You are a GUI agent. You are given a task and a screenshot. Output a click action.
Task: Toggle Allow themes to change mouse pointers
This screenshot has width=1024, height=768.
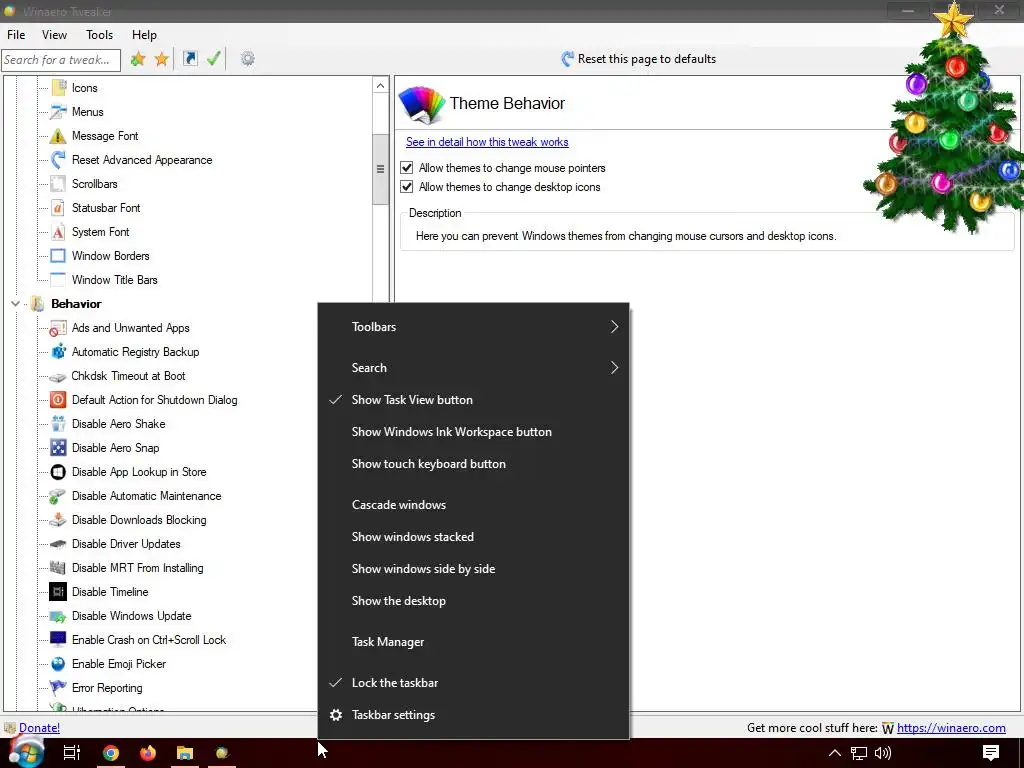tap(407, 168)
